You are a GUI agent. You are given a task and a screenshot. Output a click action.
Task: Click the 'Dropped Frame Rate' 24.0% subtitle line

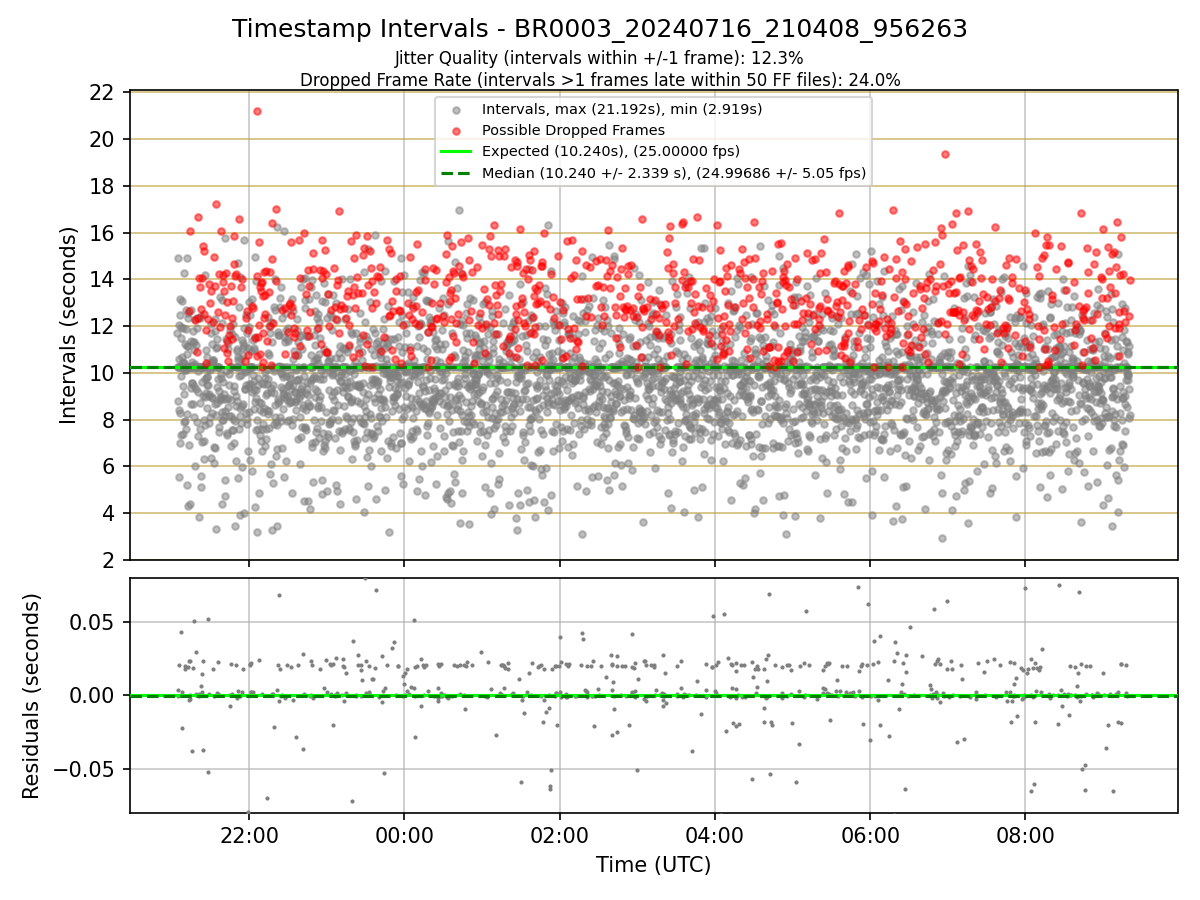click(600, 80)
